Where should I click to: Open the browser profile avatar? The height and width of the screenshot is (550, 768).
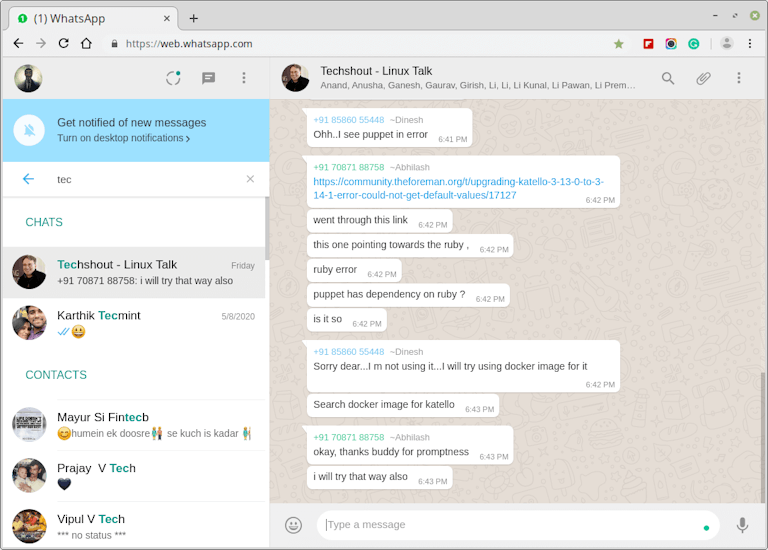pos(727,44)
